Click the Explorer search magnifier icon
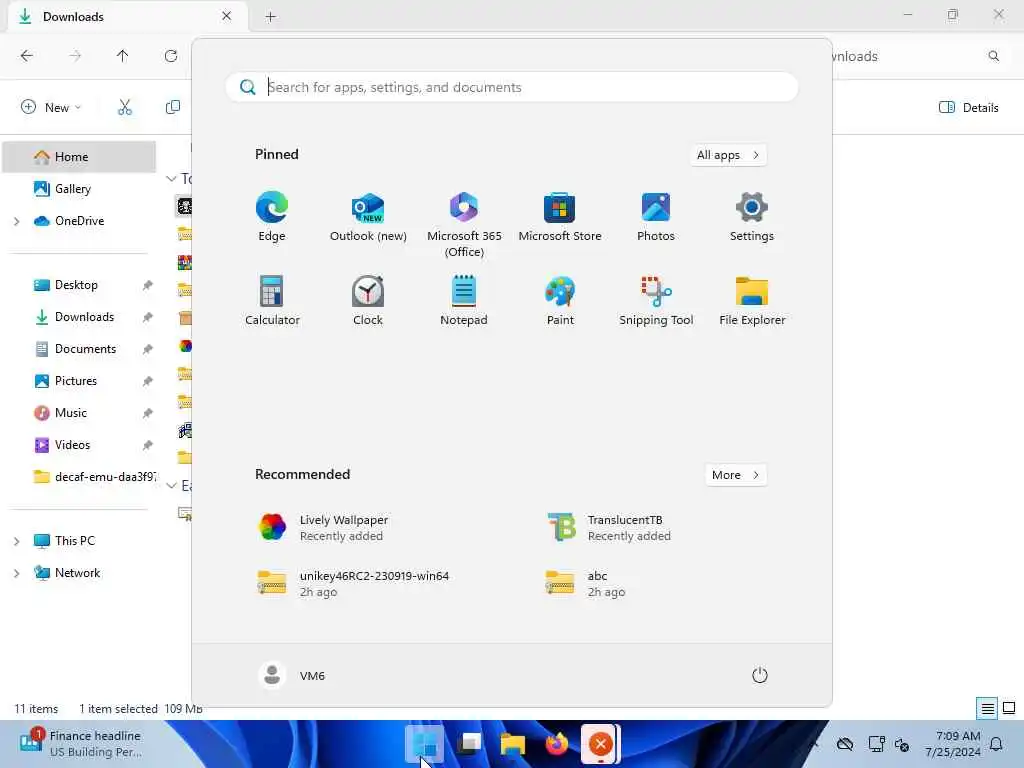The width and height of the screenshot is (1024, 768). click(993, 56)
